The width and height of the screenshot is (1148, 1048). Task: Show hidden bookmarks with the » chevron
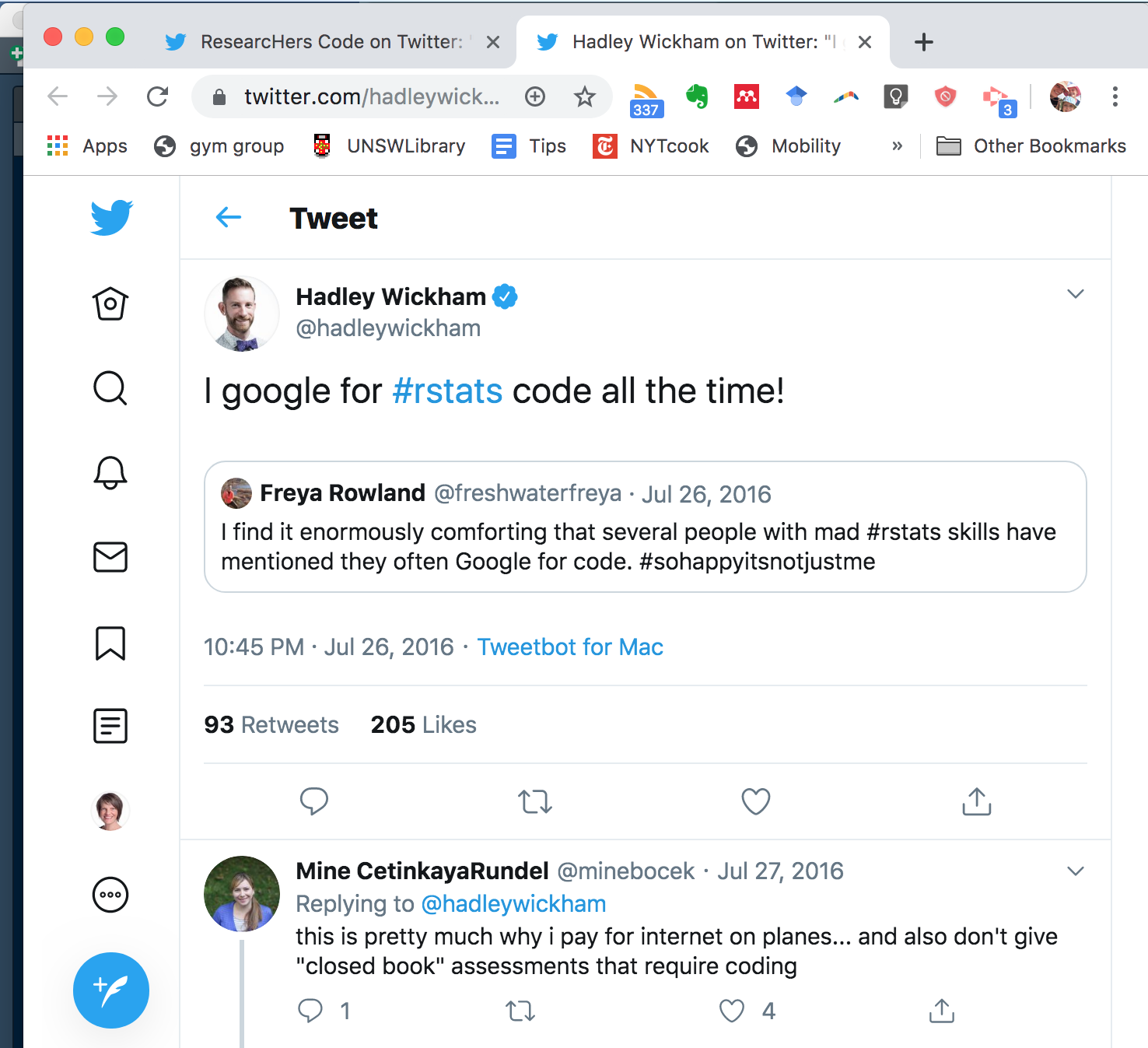tap(897, 146)
